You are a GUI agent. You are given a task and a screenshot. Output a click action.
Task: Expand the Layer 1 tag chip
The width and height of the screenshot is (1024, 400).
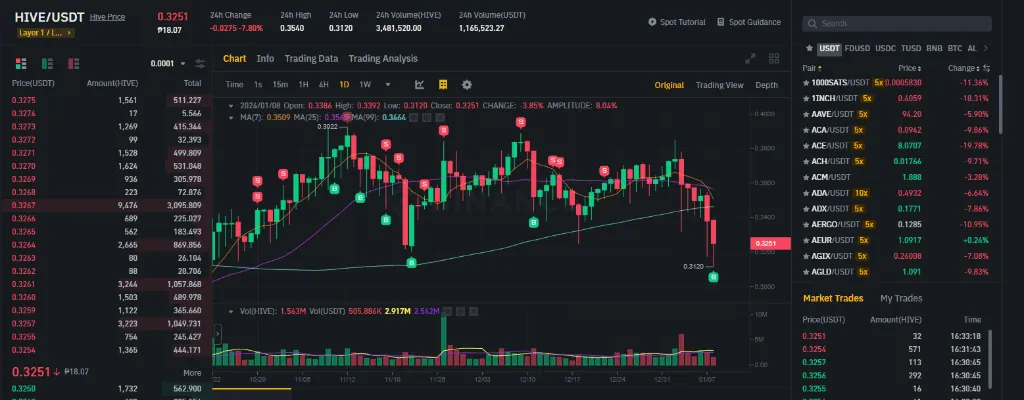click(x=45, y=33)
